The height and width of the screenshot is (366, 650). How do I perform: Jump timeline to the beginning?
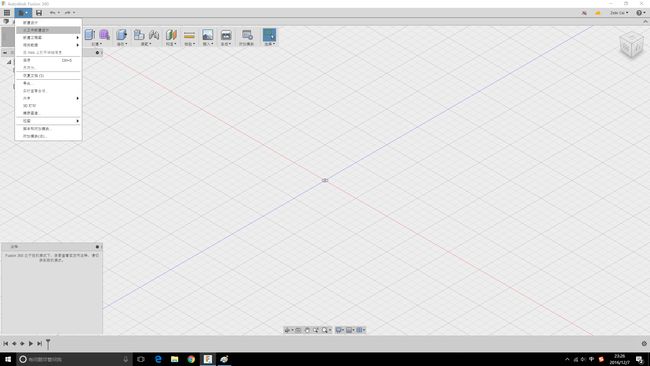point(5,344)
